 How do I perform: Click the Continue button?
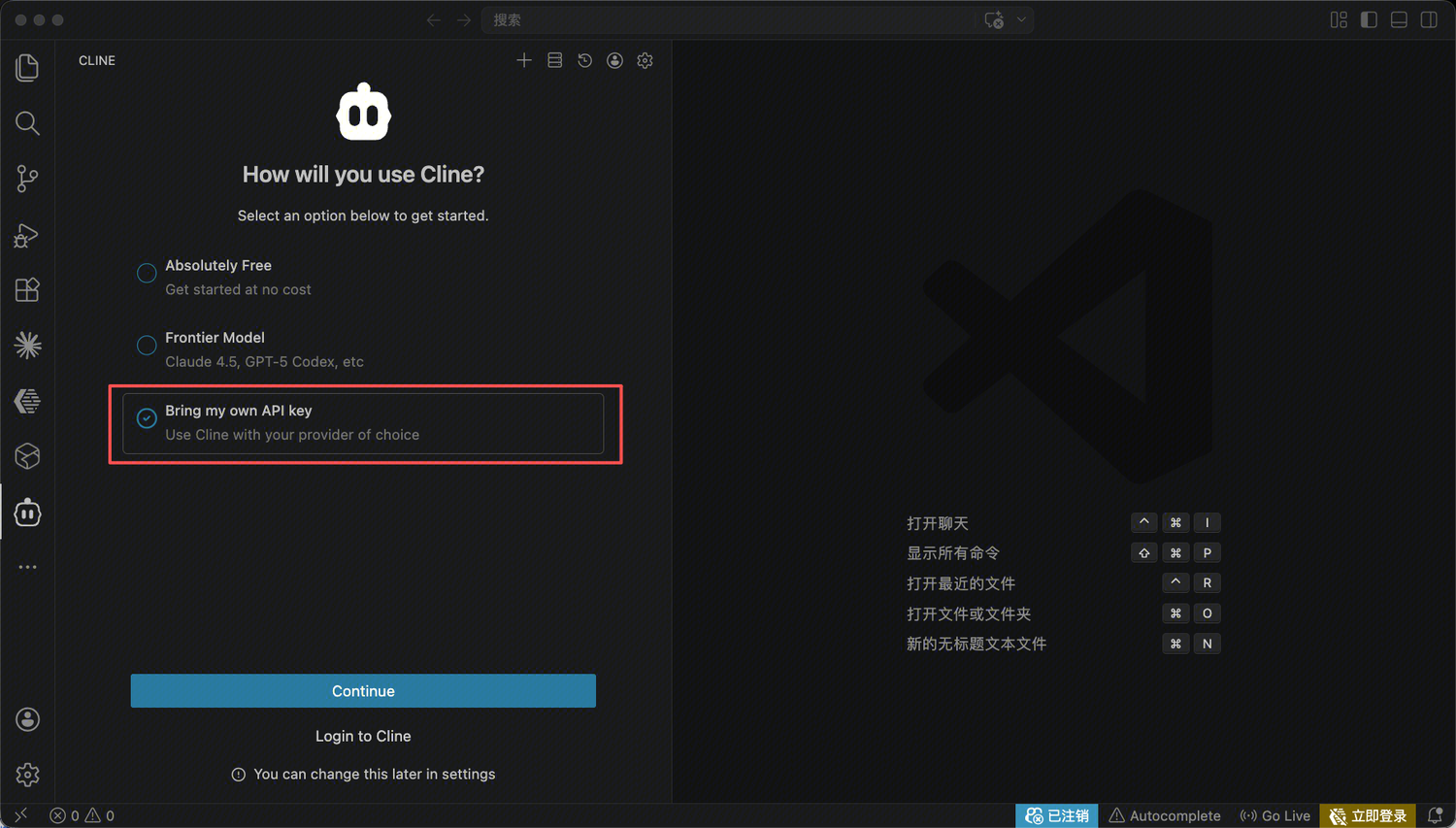(x=363, y=691)
